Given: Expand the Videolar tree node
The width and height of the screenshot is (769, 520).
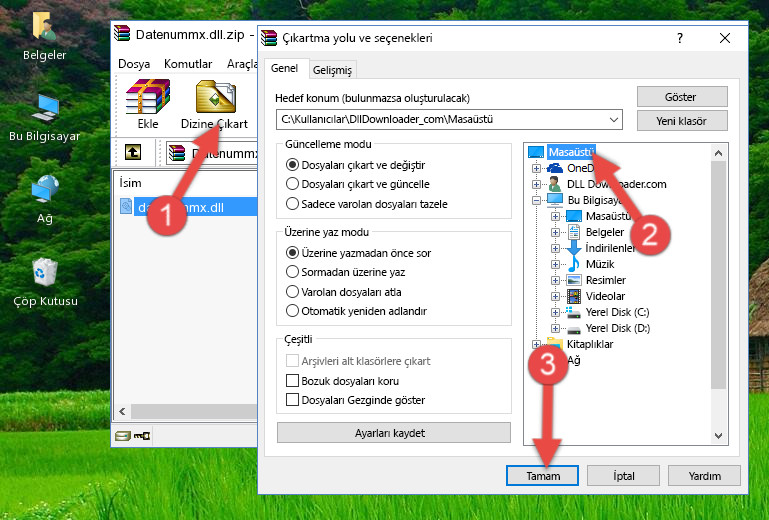Looking at the screenshot, I should 555,296.
